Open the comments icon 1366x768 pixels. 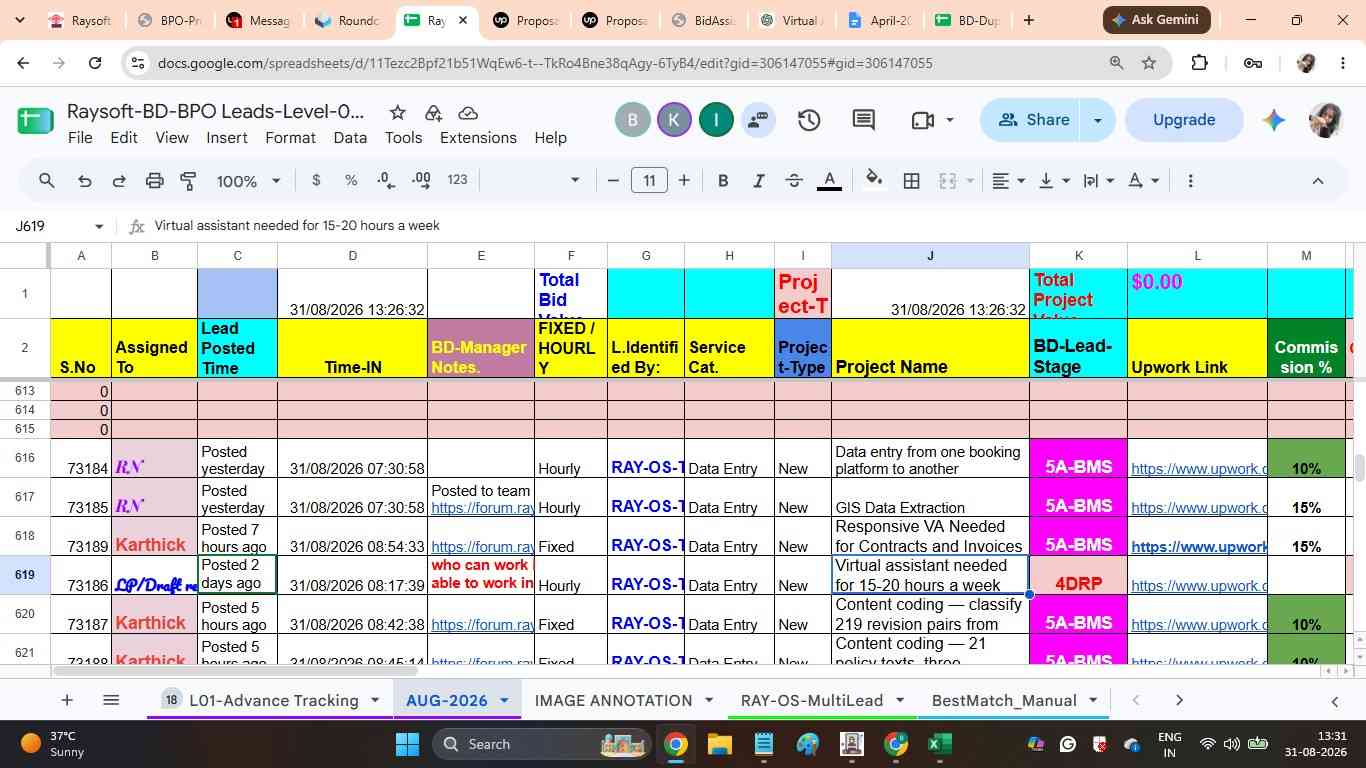tap(864, 120)
